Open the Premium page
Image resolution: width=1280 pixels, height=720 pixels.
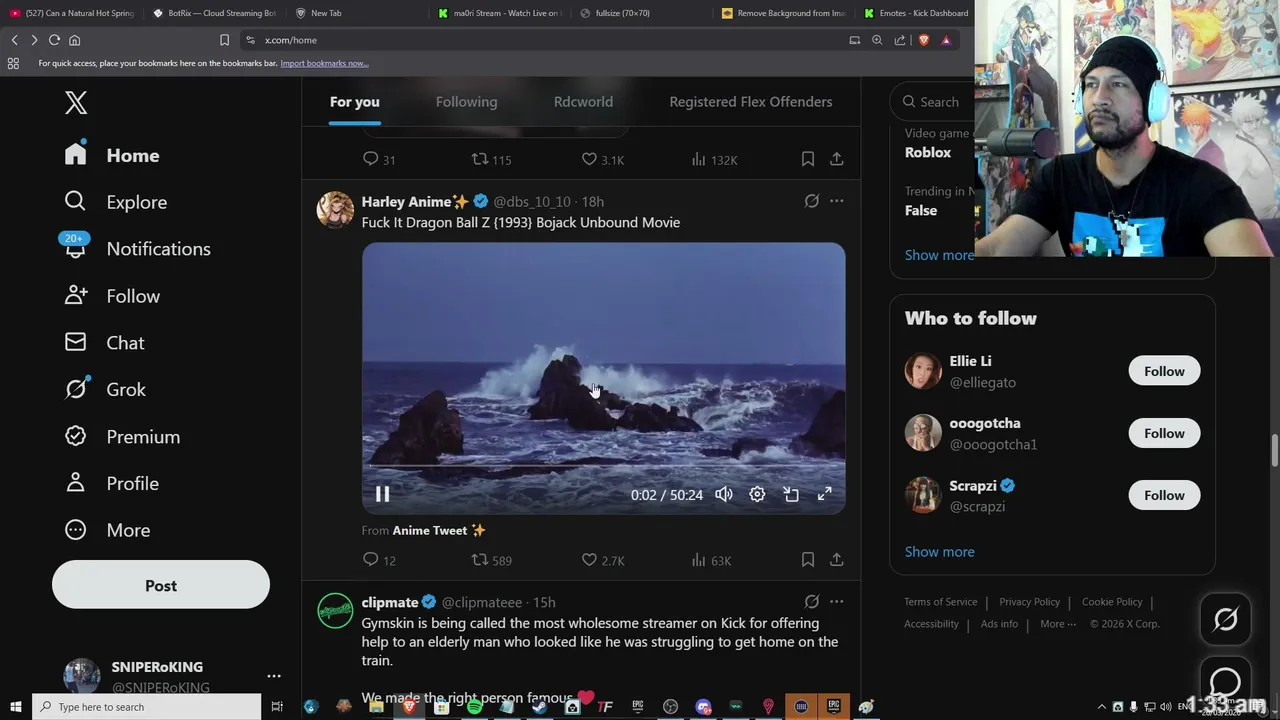point(122,437)
